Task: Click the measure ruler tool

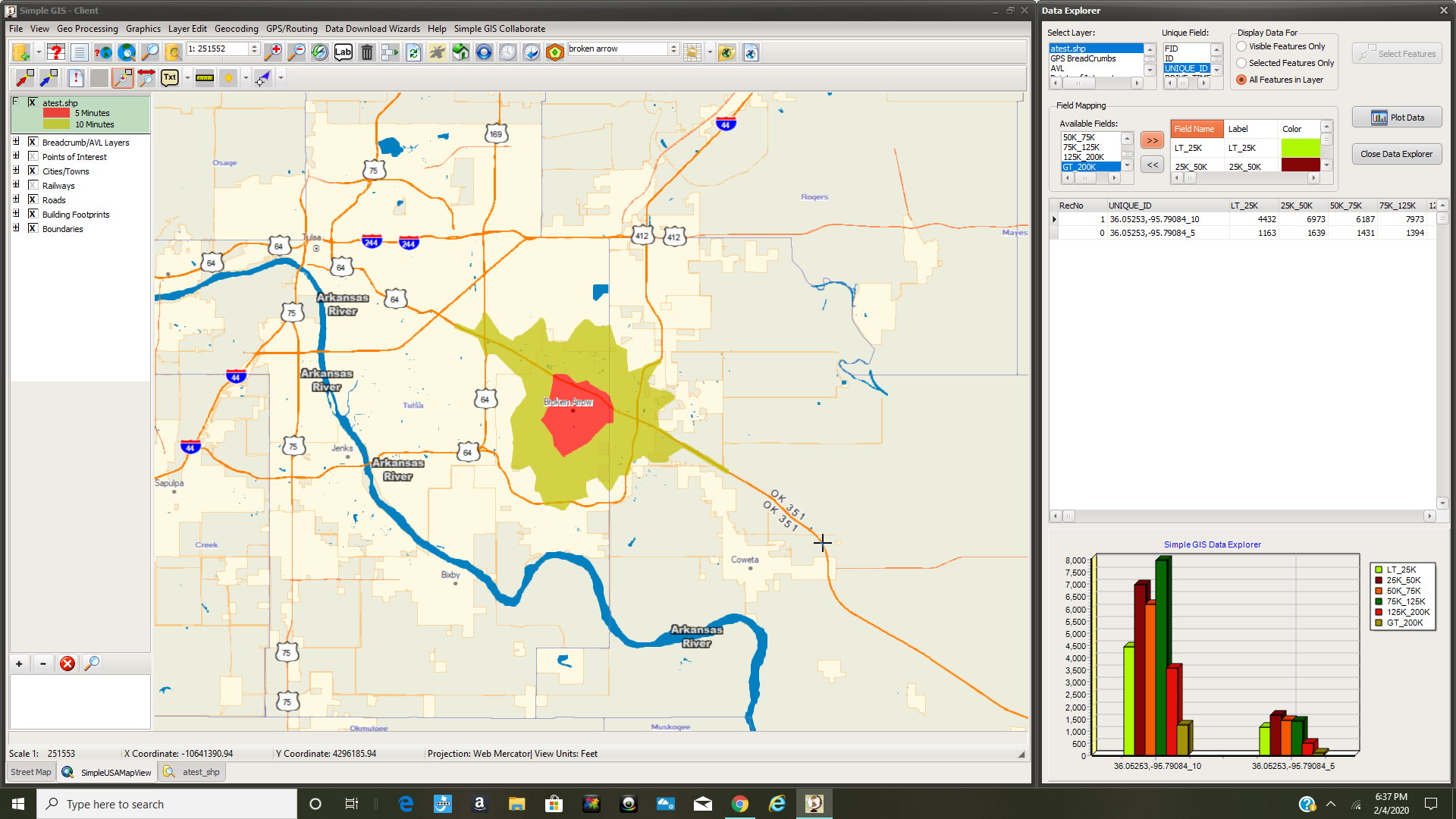Action: [x=205, y=77]
